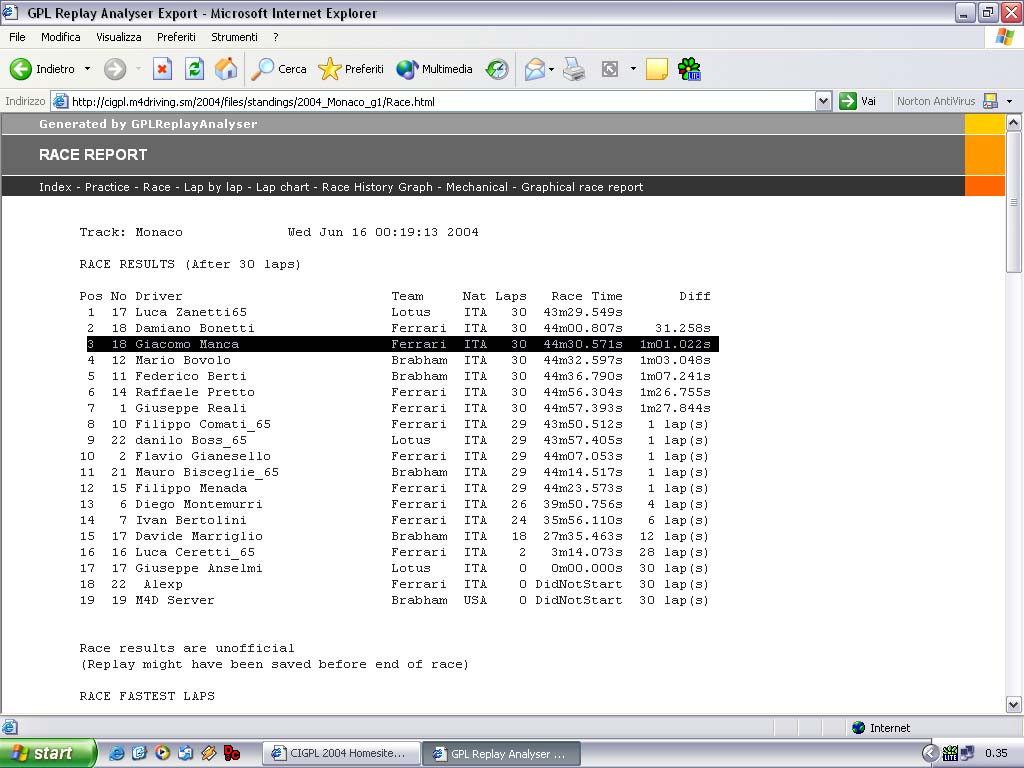Click the race time 44m32.597s
The height and width of the screenshot is (768, 1024).
[x=583, y=360]
